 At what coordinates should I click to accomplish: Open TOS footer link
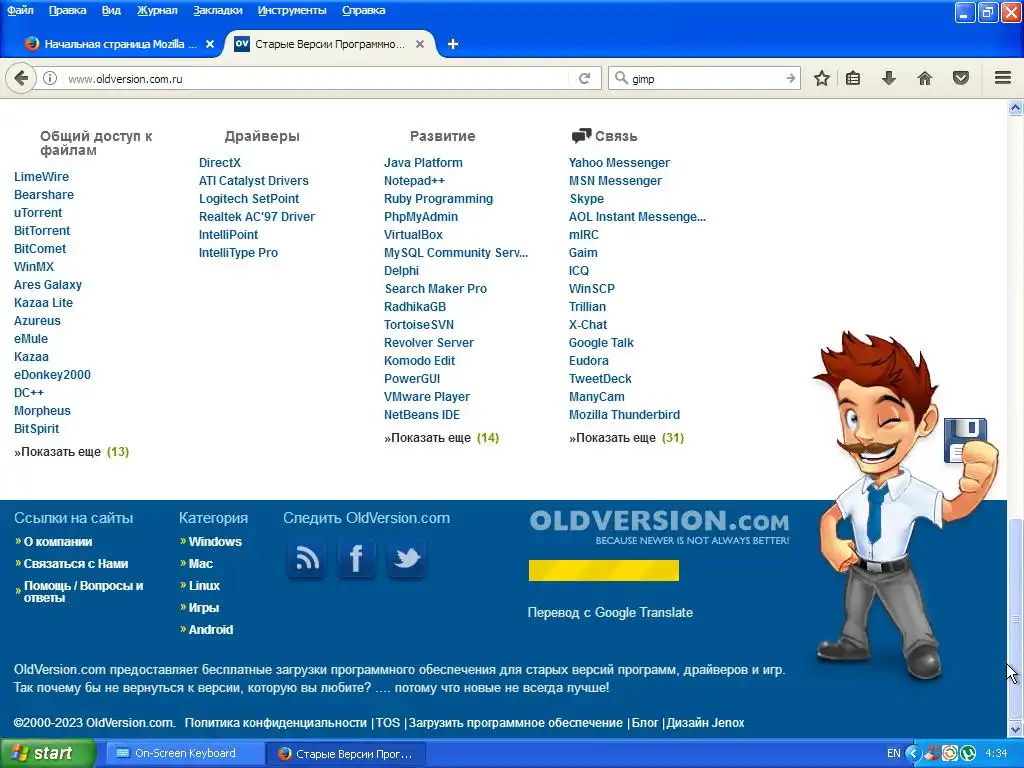pyautogui.click(x=387, y=723)
